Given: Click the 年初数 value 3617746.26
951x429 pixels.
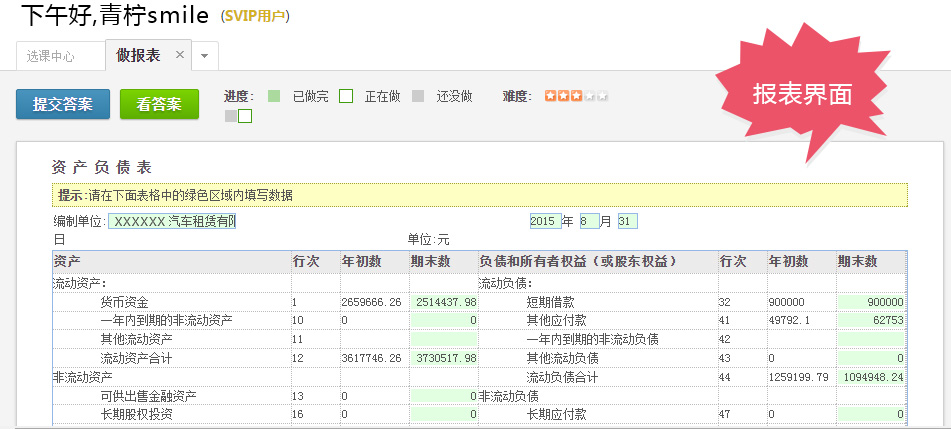Looking at the screenshot, I should tap(371, 358).
